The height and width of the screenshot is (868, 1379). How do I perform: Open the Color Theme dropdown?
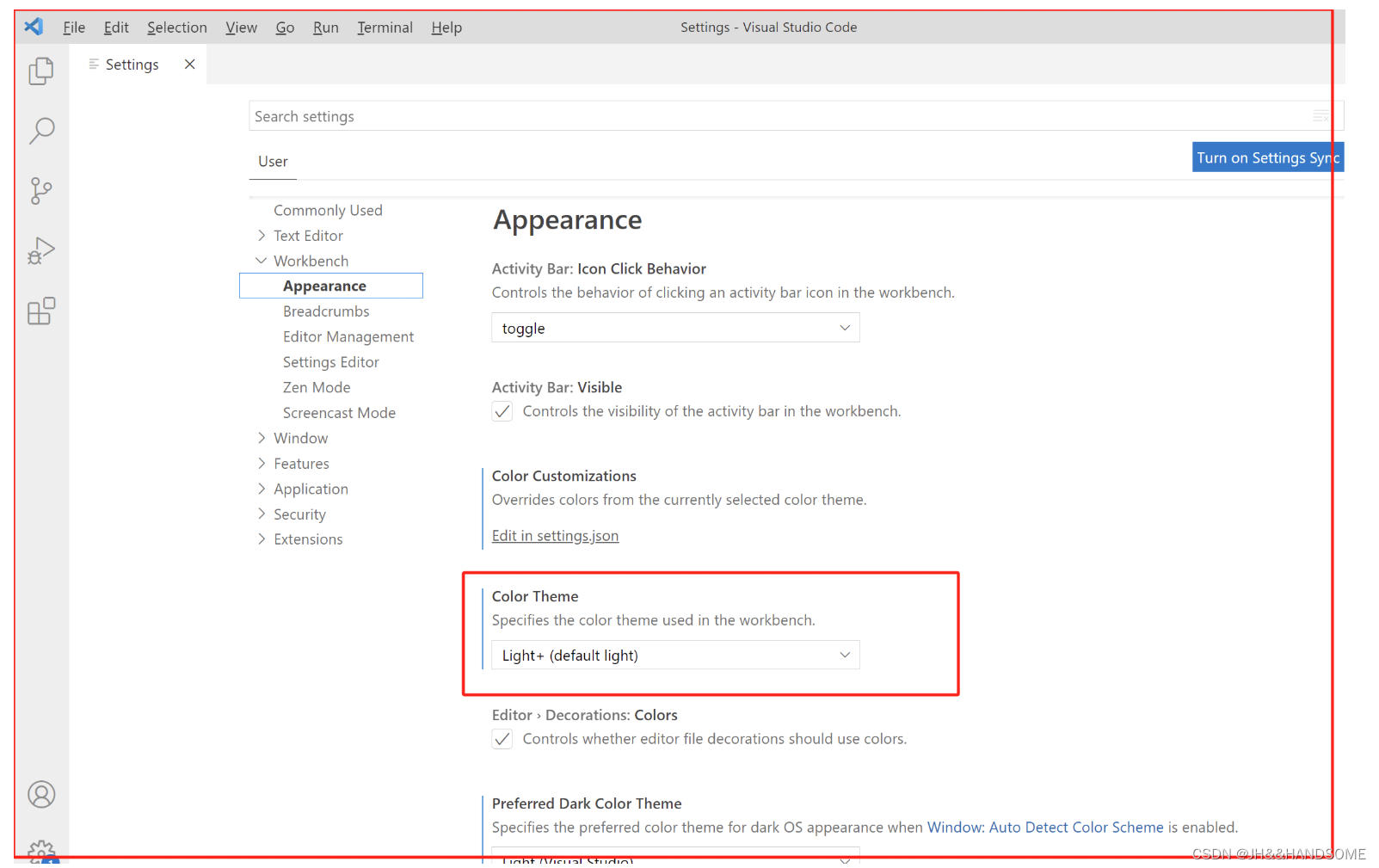pyautogui.click(x=675, y=656)
